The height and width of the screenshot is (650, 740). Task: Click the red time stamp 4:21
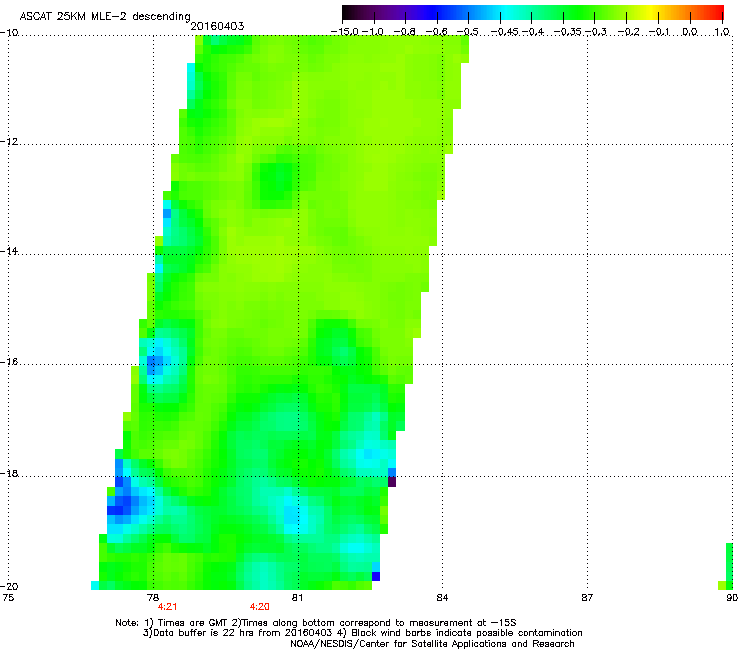point(168,607)
